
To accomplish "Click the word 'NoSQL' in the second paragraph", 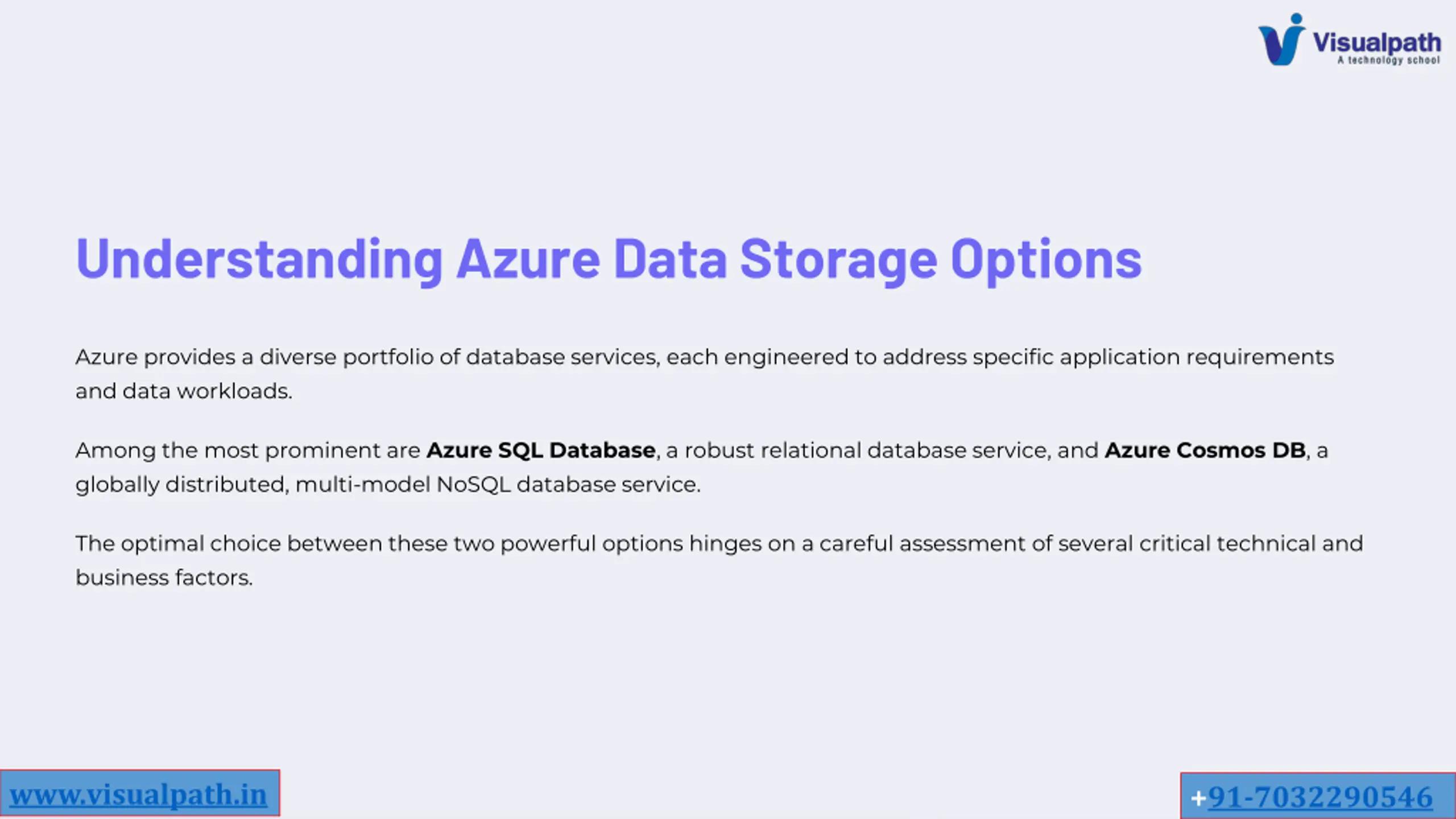I will pyautogui.click(x=474, y=485).
